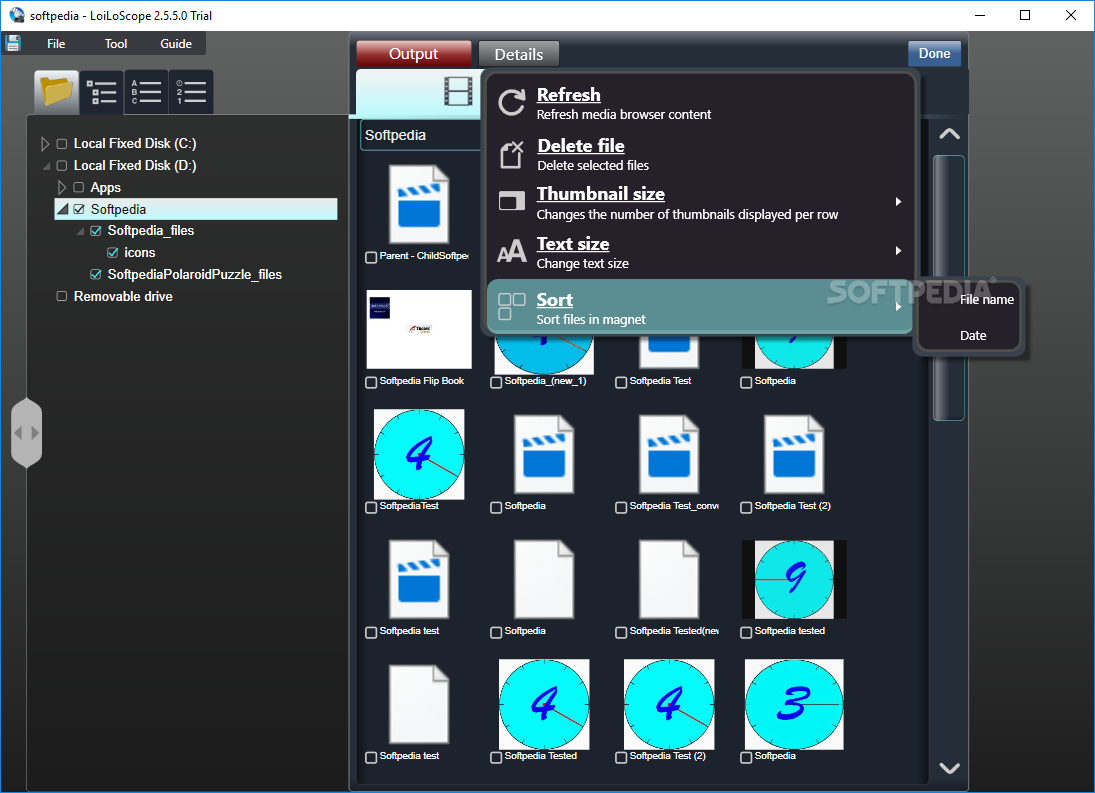1095x793 pixels.
Task: Click the Sort squares icon
Action: tap(512, 306)
